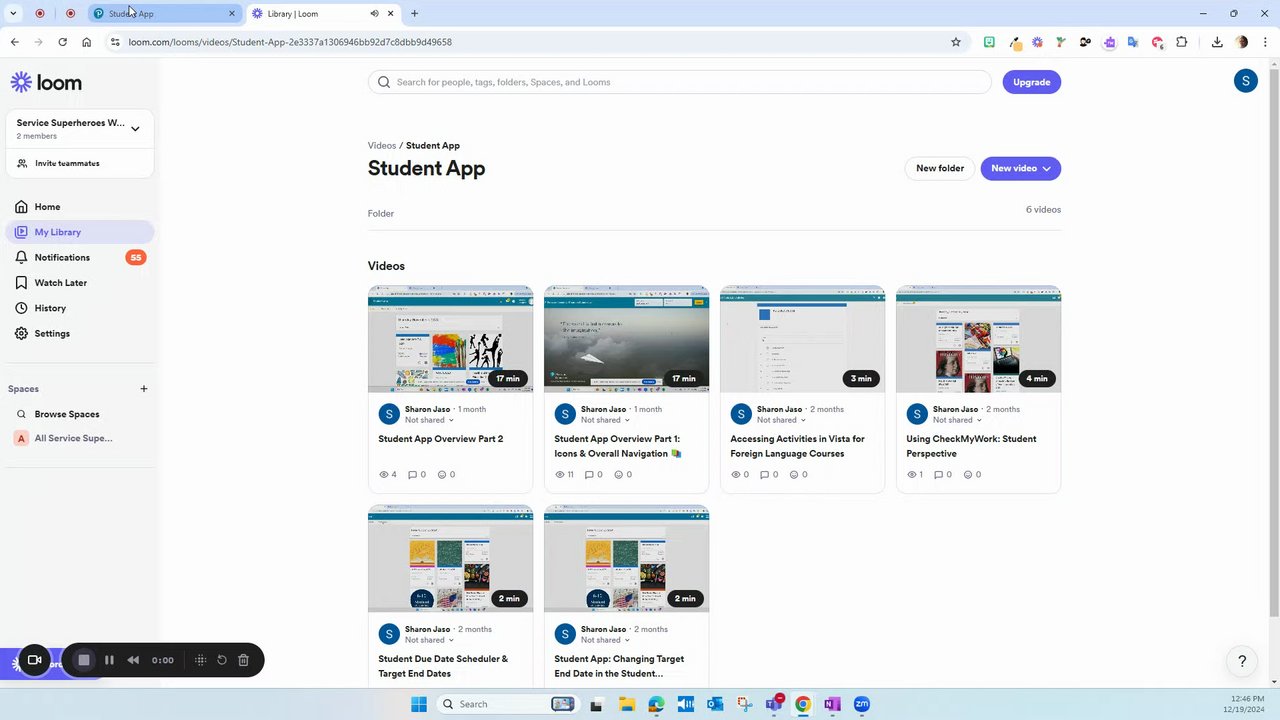
Task: Open the All Service Supe... space
Action: [x=73, y=438]
